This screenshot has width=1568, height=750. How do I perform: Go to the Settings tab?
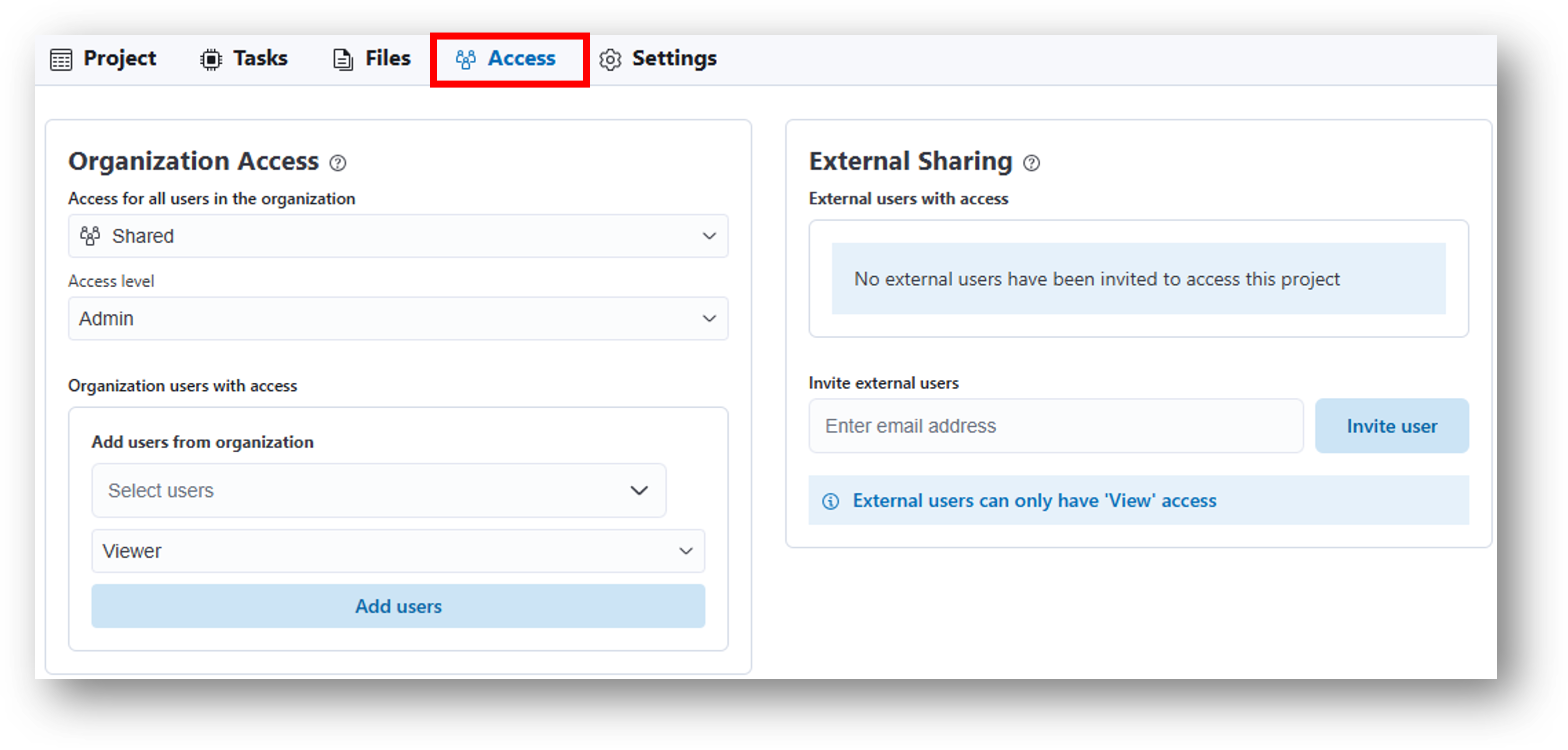pyautogui.click(x=657, y=59)
